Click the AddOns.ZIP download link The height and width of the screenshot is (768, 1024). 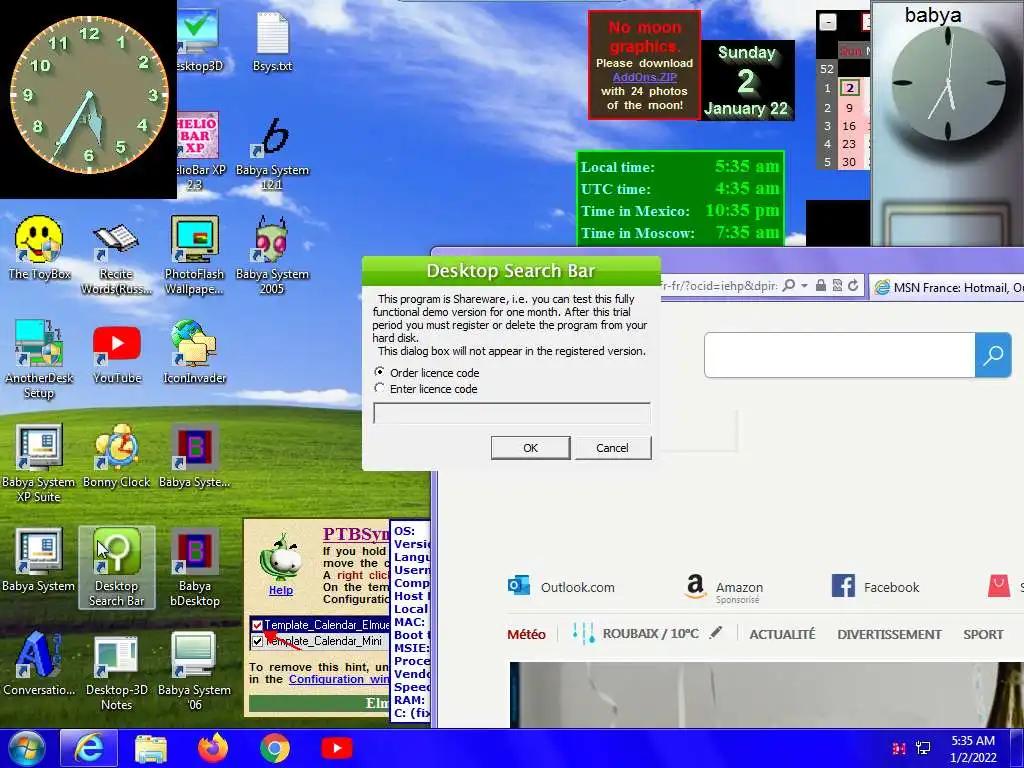tap(645, 77)
